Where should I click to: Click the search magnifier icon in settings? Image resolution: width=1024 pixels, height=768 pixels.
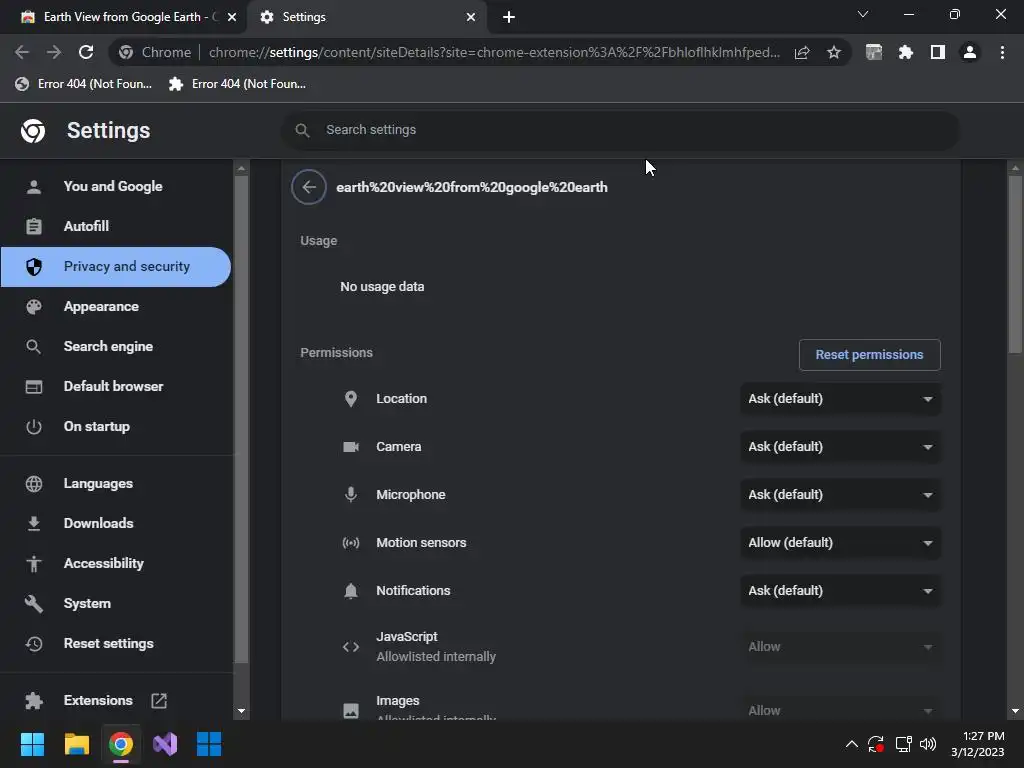tap(302, 130)
